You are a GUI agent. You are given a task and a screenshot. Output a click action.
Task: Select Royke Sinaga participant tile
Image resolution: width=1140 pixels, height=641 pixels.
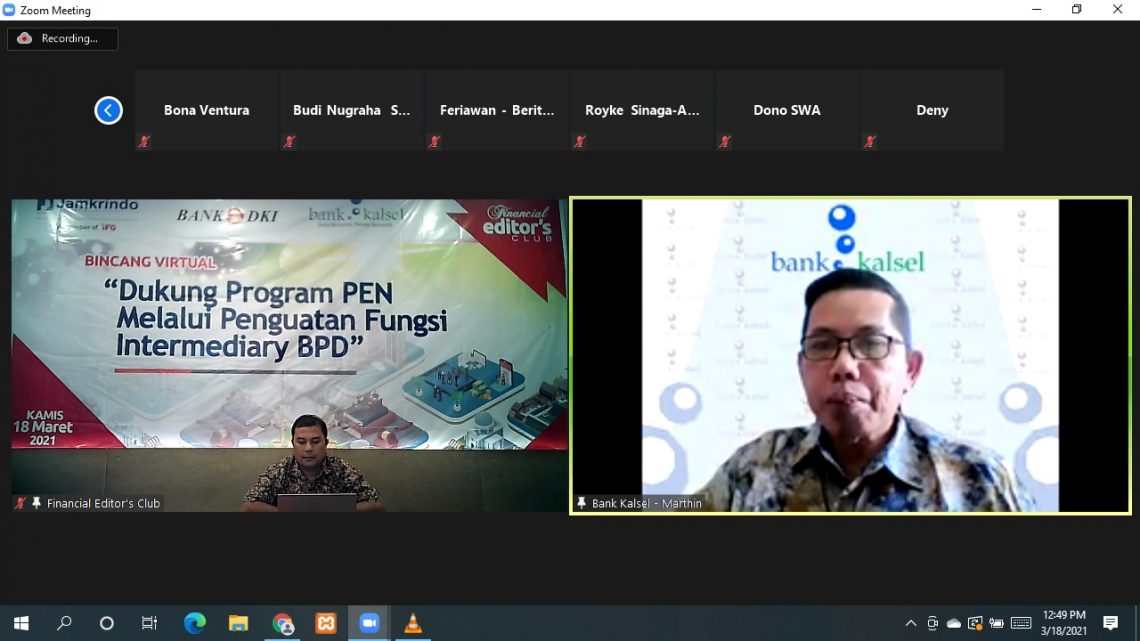click(642, 110)
